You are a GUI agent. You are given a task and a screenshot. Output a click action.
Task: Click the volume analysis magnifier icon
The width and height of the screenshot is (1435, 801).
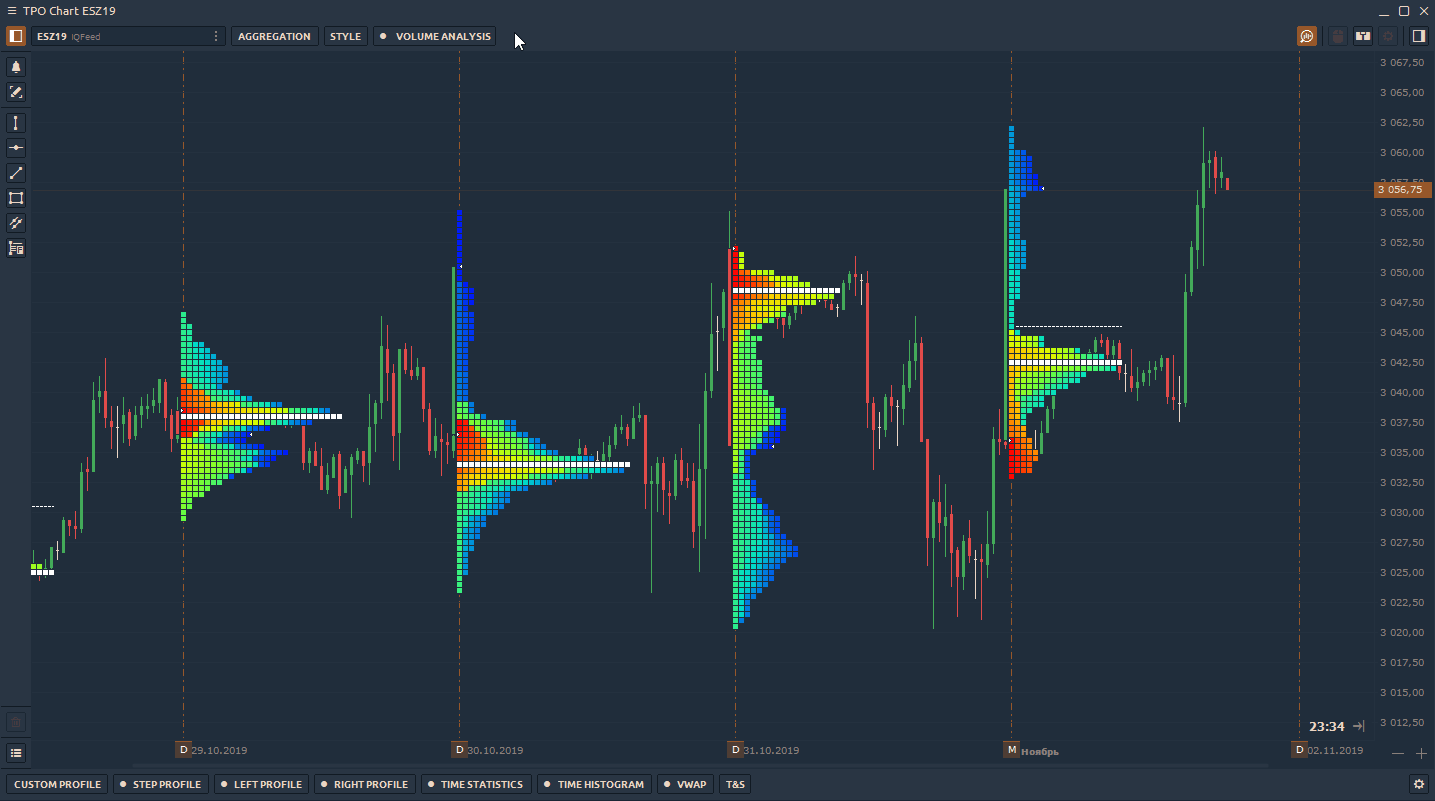(1307, 36)
